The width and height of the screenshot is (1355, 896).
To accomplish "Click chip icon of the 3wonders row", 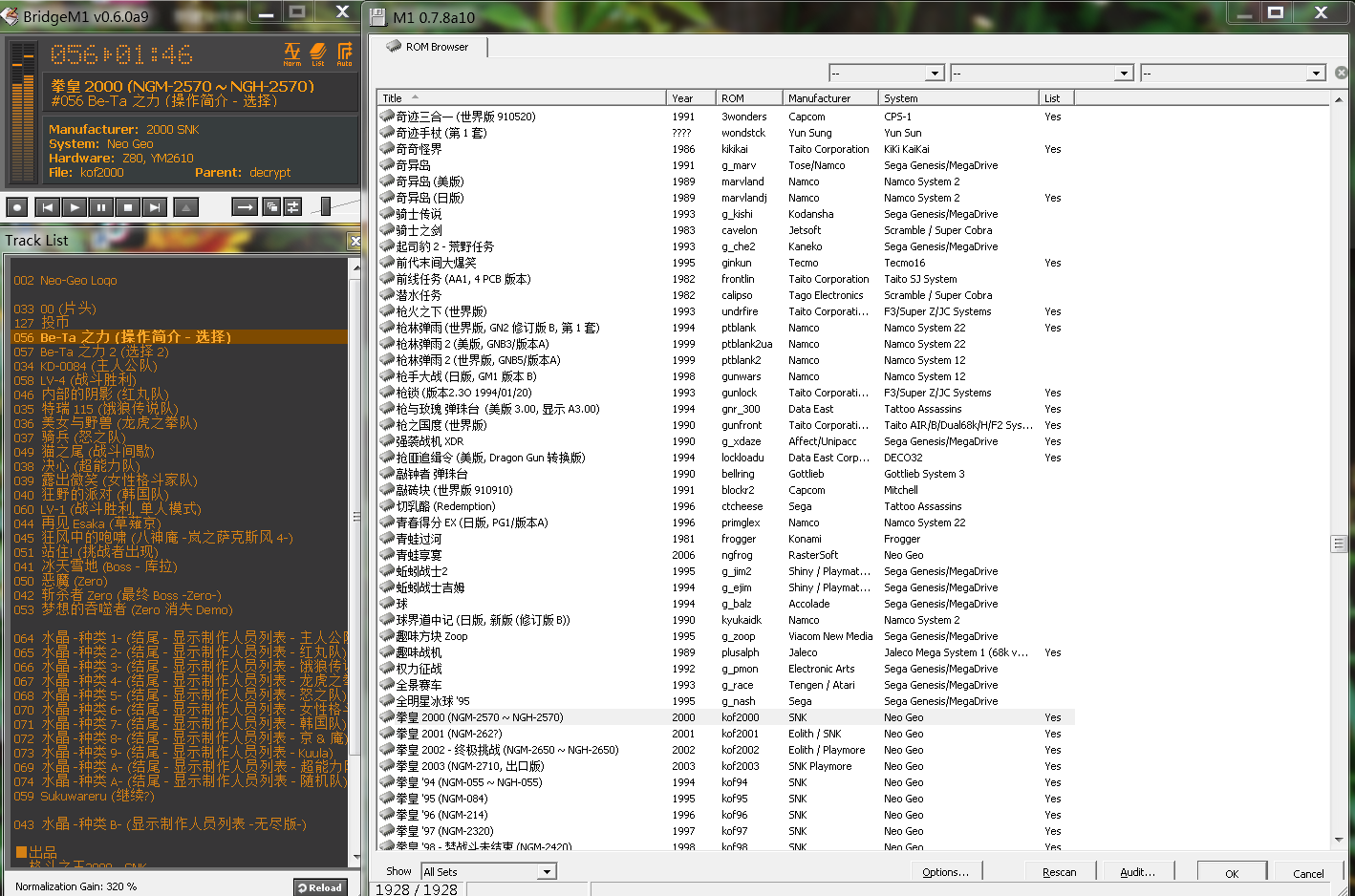I will pyautogui.click(x=387, y=116).
